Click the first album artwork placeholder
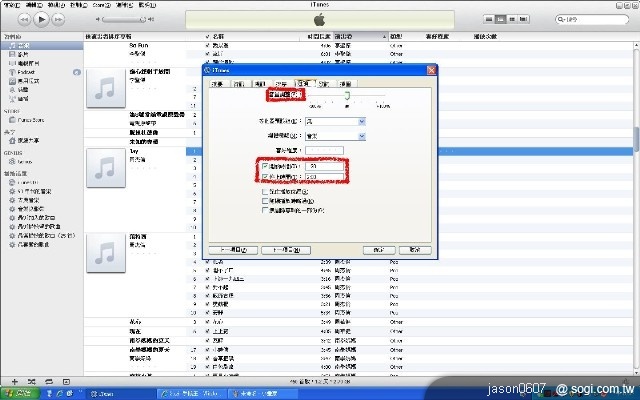The width and height of the screenshot is (640, 400). [x=104, y=87]
